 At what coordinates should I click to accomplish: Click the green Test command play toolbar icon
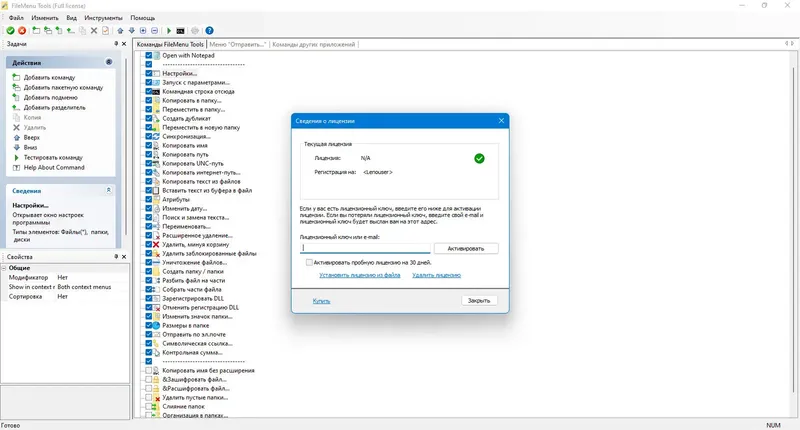click(169, 31)
